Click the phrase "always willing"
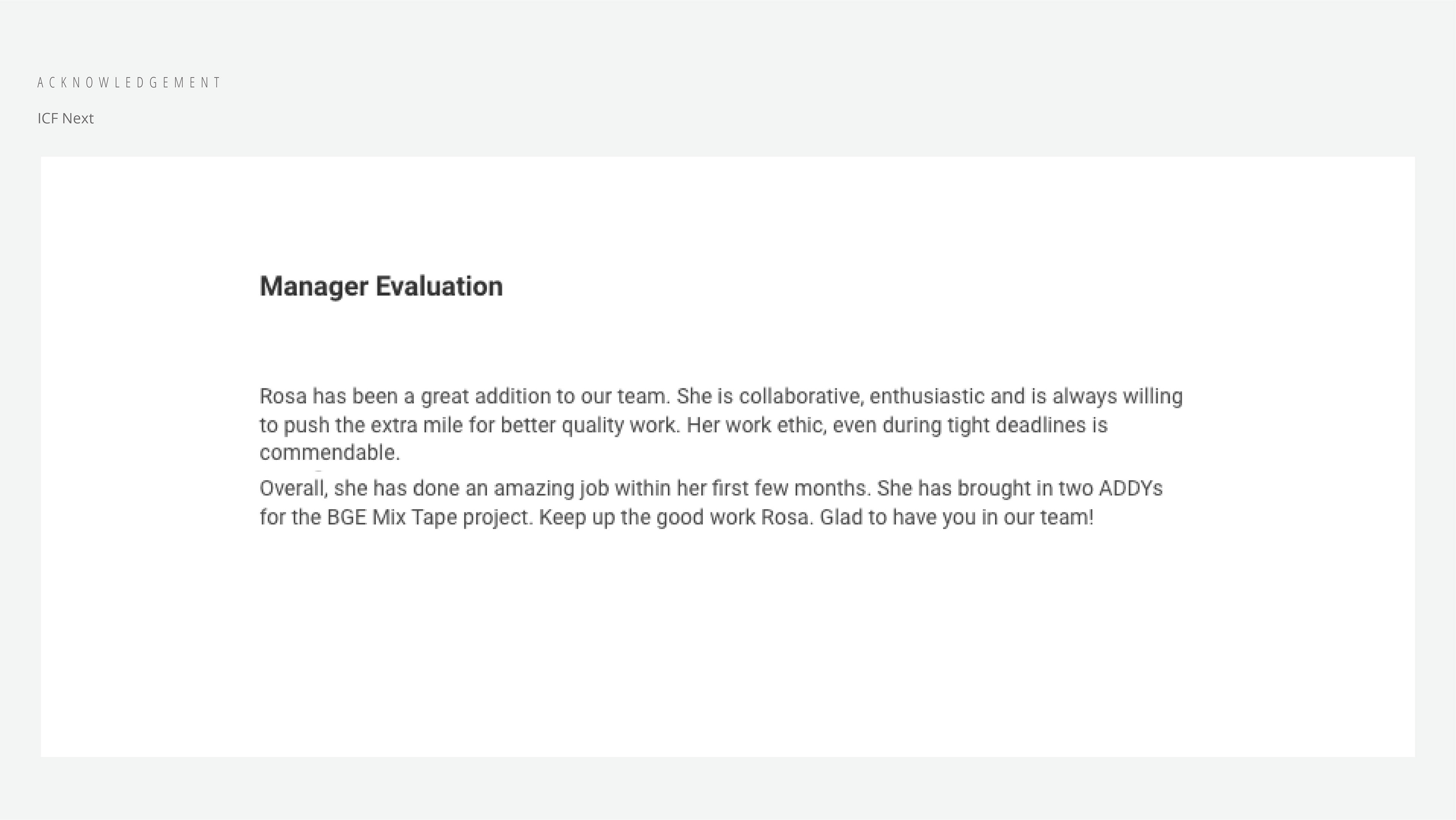Image resolution: width=1456 pixels, height=820 pixels. click(1117, 396)
